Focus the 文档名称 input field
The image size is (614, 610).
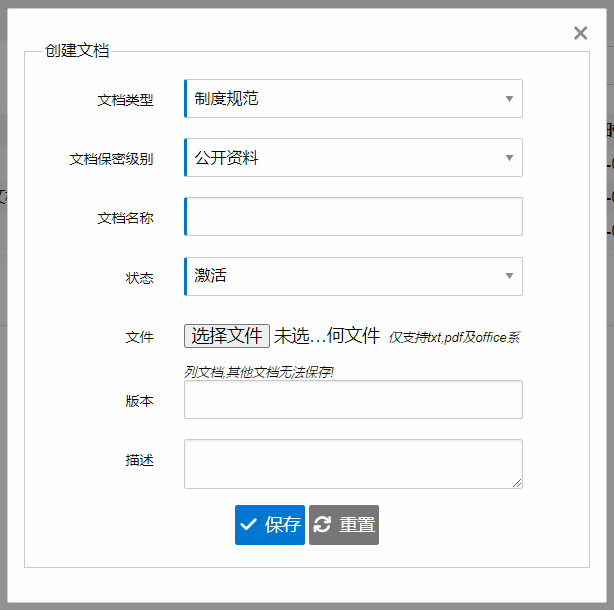tap(353, 217)
